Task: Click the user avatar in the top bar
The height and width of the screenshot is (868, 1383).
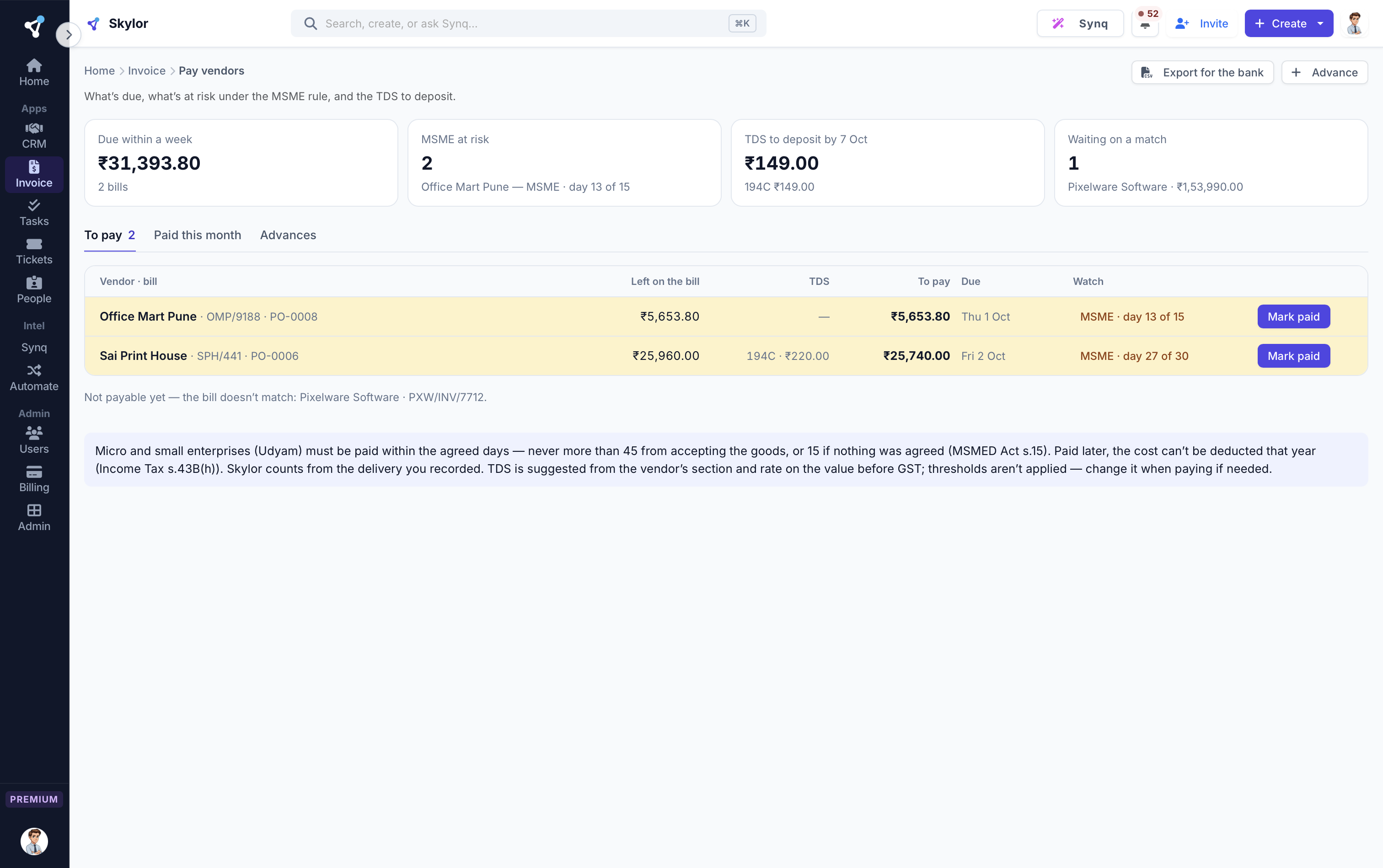Action: pyautogui.click(x=1355, y=23)
